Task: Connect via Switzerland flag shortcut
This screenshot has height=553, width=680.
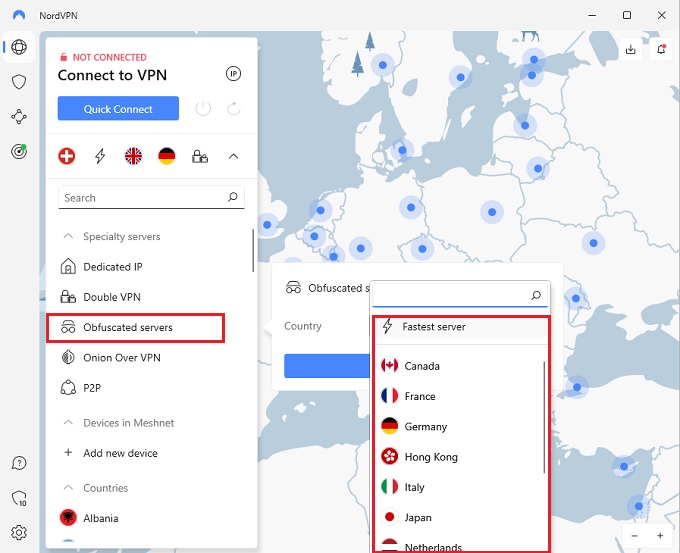Action: pyautogui.click(x=66, y=156)
